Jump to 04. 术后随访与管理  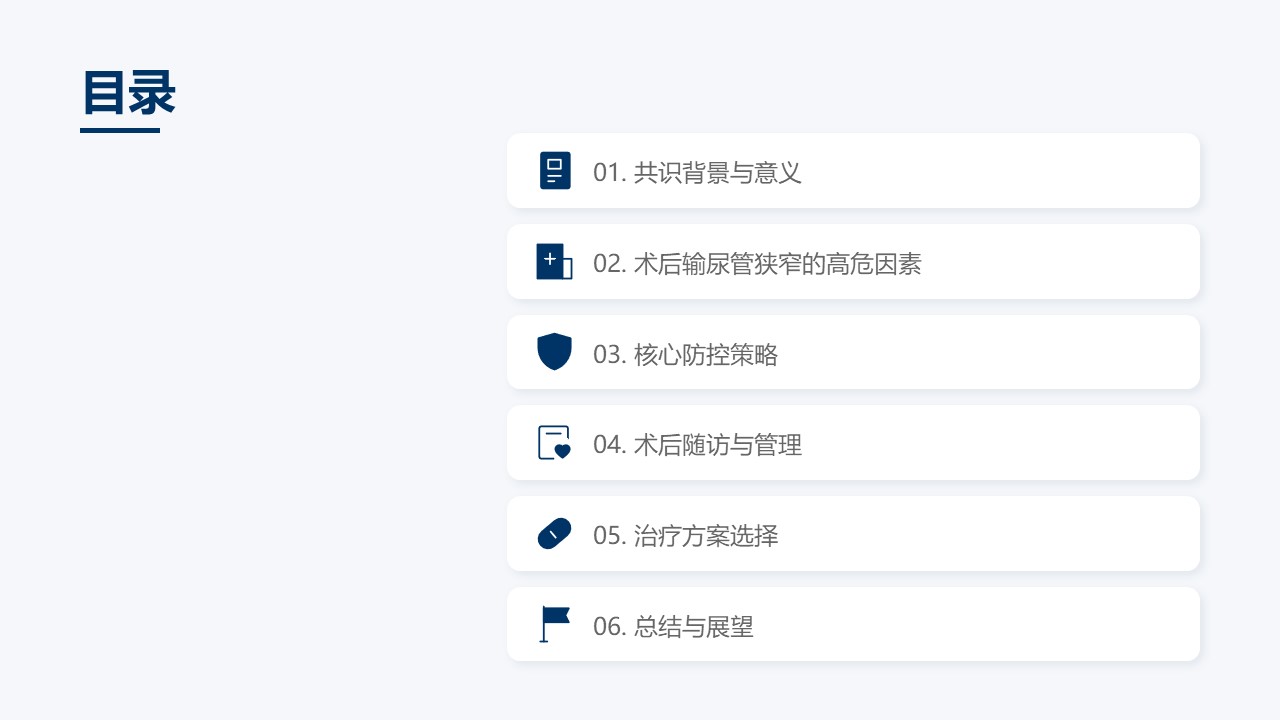[x=697, y=445]
